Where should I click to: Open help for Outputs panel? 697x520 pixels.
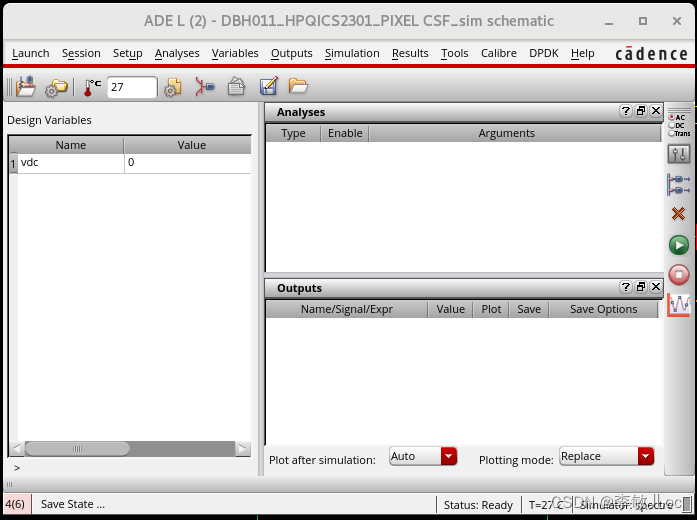625,287
